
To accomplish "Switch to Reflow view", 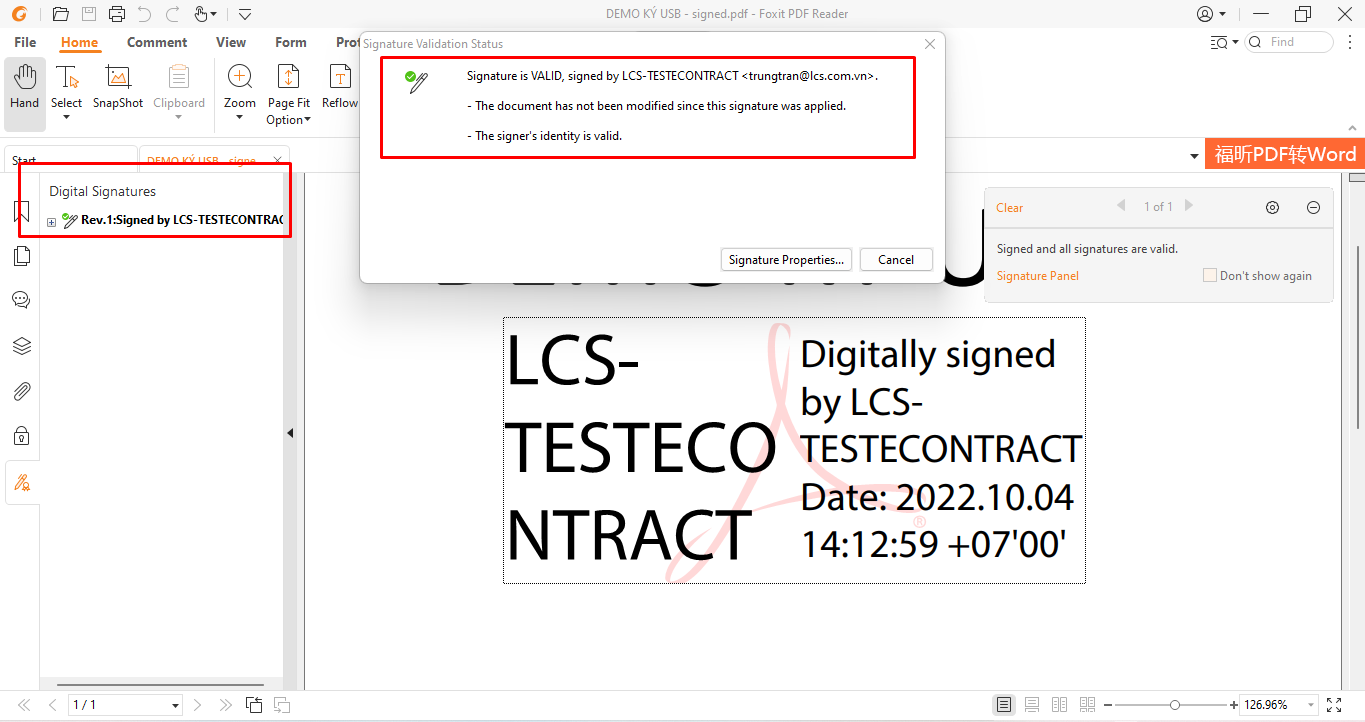I will 340,86.
